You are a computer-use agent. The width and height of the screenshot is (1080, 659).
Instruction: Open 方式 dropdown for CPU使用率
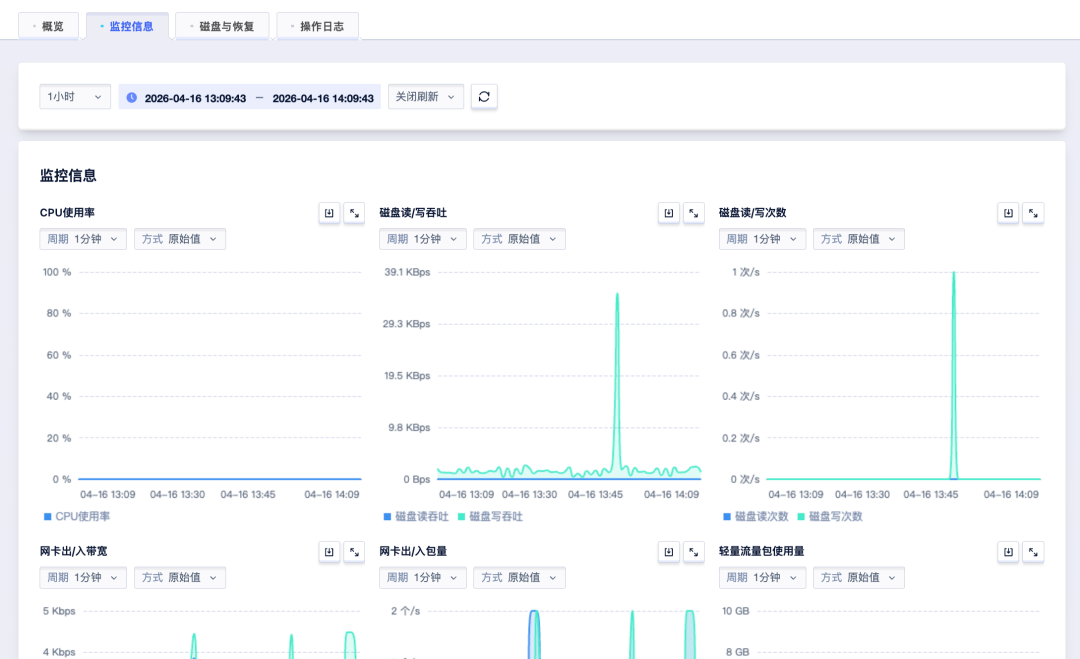click(x=180, y=239)
